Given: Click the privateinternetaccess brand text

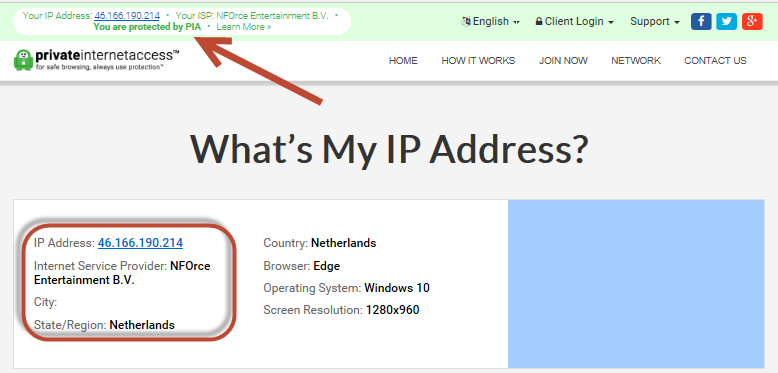Looking at the screenshot, I should pos(107,55).
